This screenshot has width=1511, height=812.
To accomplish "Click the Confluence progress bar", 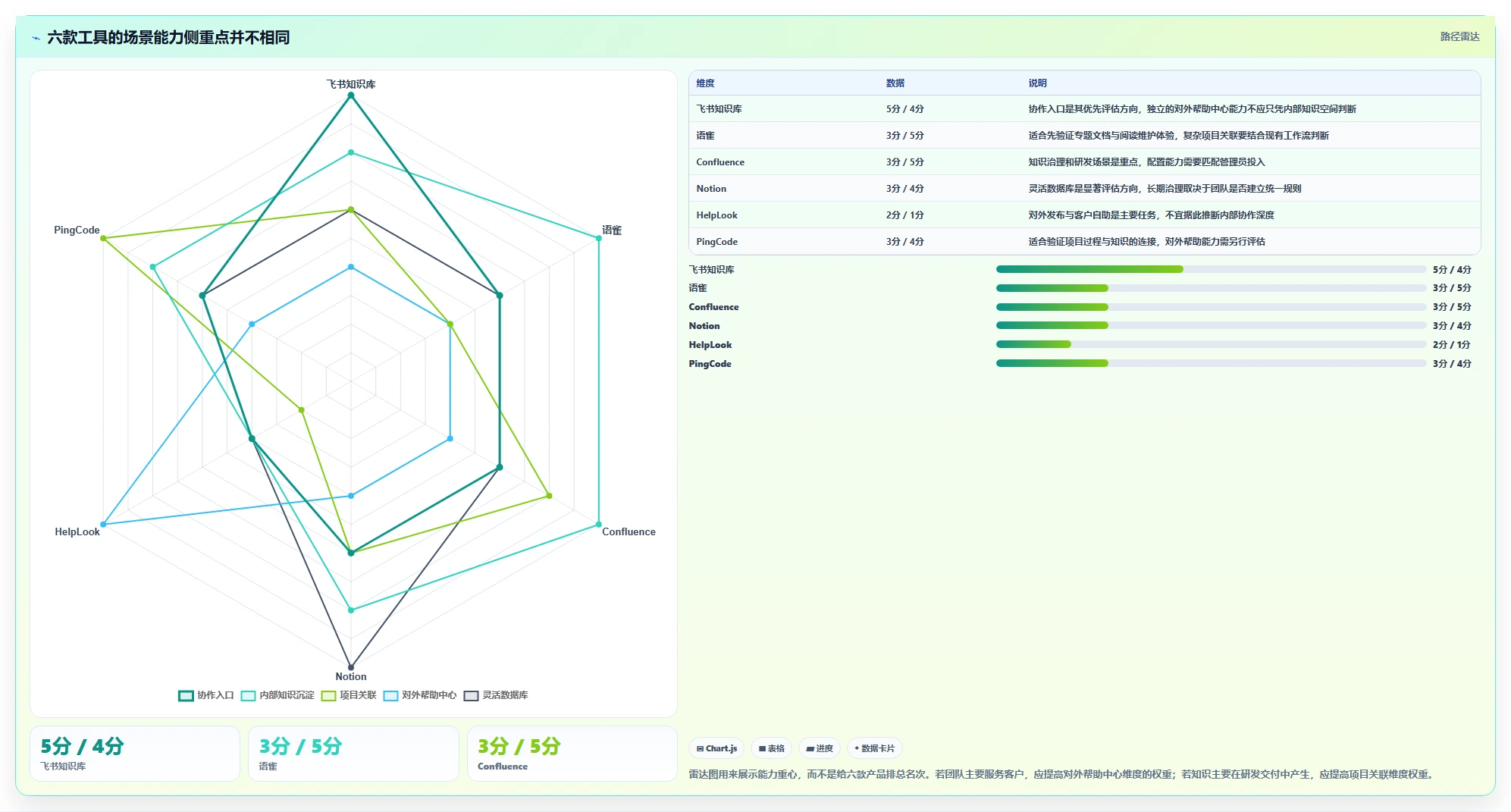I will click(1211, 307).
